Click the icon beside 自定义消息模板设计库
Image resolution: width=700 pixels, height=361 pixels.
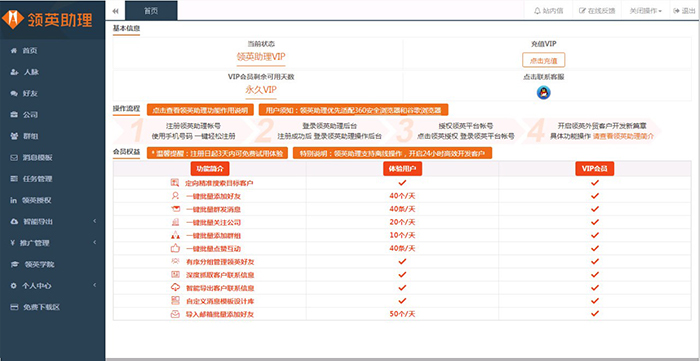tap(175, 301)
